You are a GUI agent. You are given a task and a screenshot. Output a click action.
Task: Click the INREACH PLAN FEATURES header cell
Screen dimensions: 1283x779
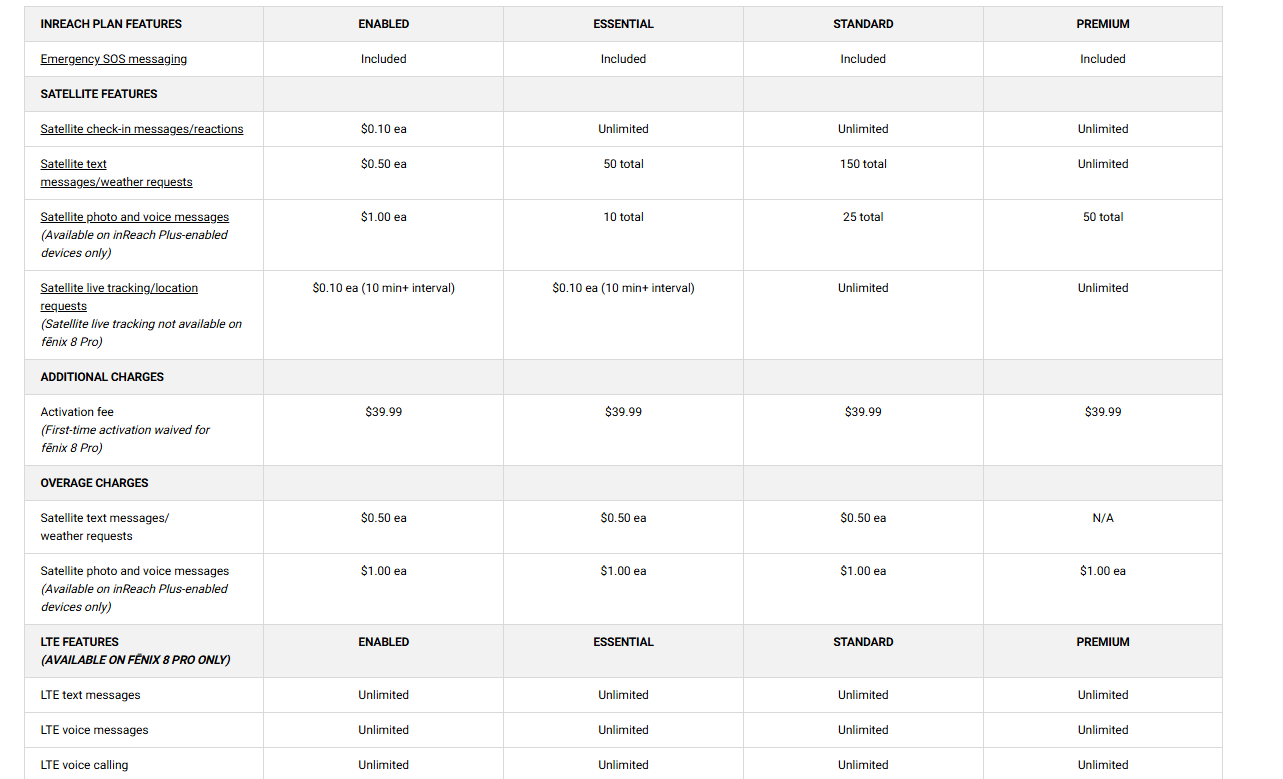[111, 24]
